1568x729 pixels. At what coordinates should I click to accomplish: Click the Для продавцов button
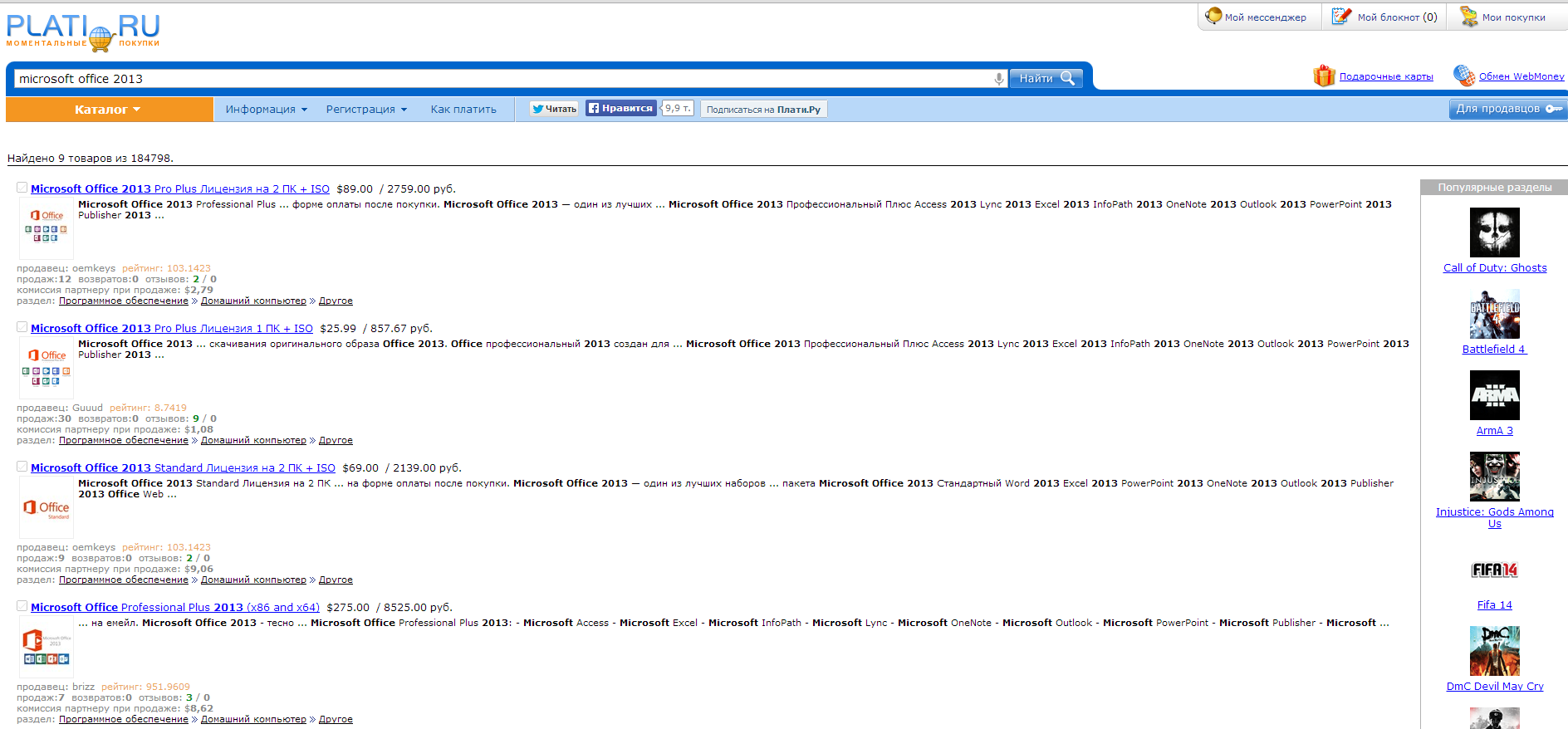(x=1508, y=109)
